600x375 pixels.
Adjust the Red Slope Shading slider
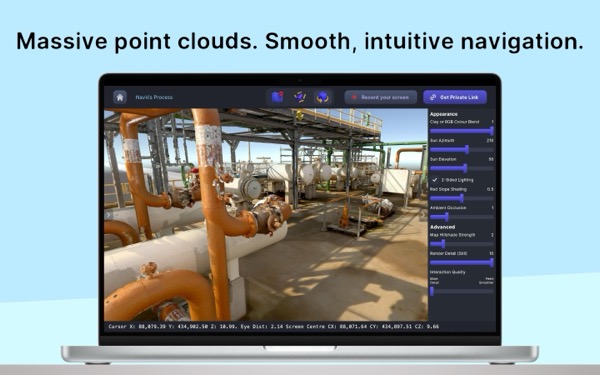461,198
